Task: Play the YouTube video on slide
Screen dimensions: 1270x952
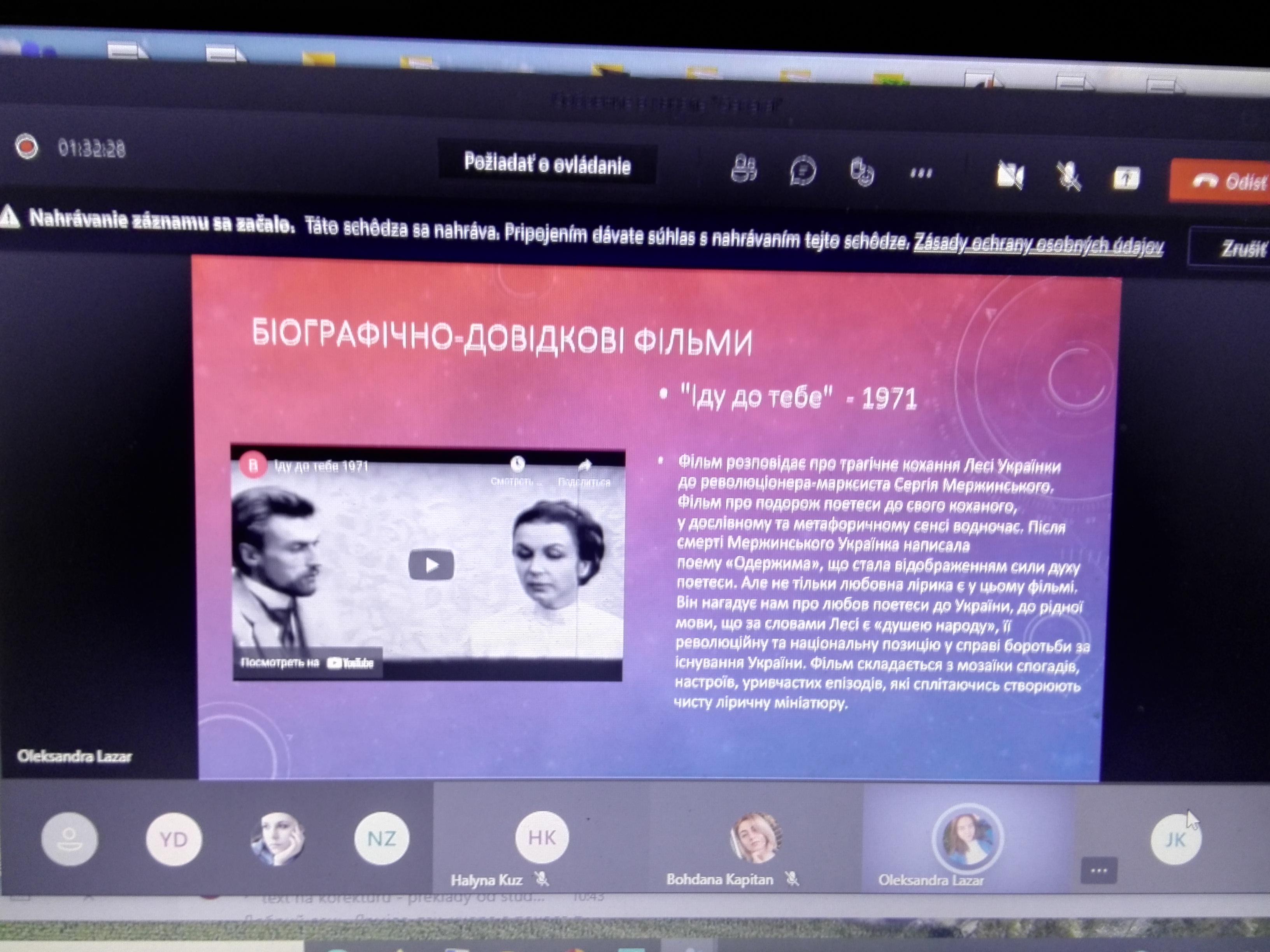Action: (431, 565)
